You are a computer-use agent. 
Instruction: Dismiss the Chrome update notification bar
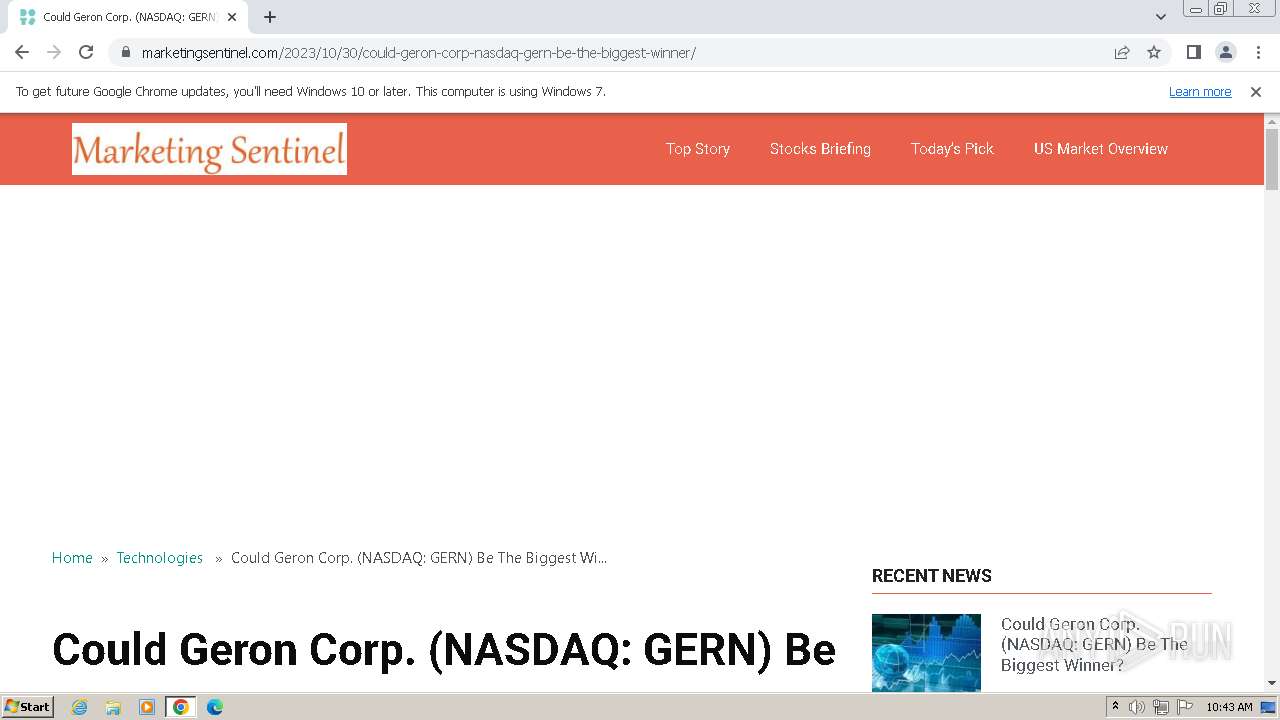click(x=1256, y=91)
